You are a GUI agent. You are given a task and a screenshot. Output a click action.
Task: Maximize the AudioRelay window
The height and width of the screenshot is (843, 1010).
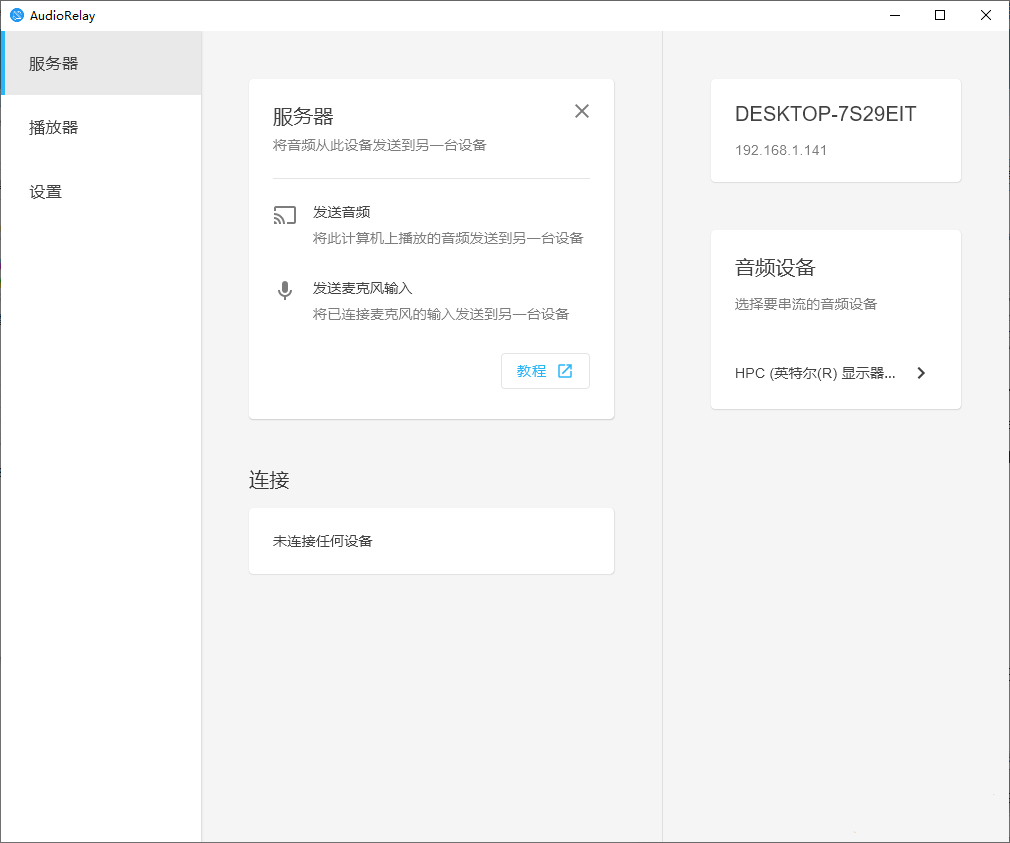tap(940, 15)
